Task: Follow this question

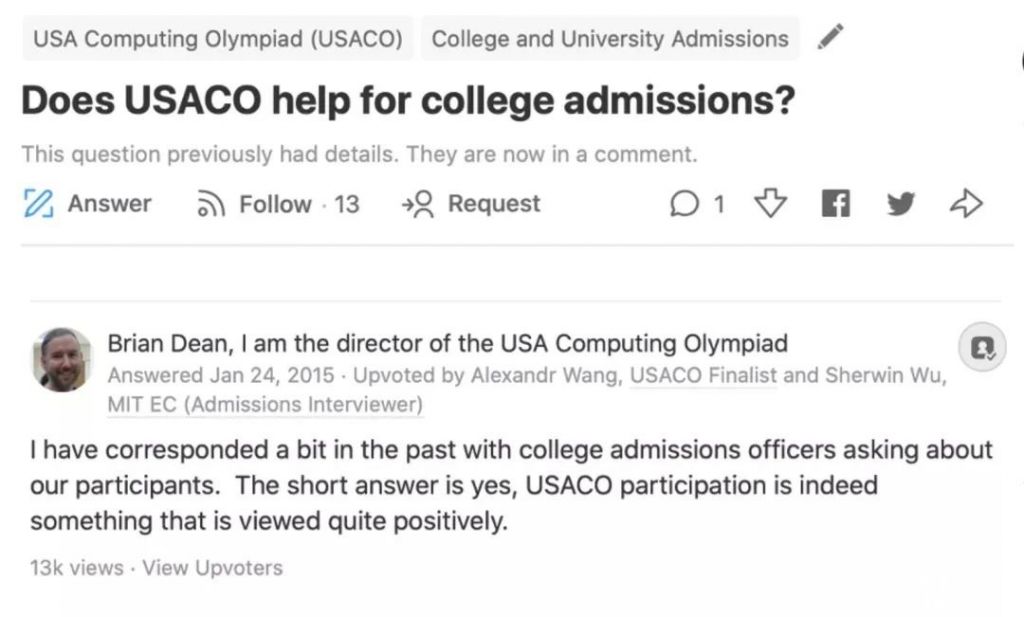Action: tap(274, 204)
